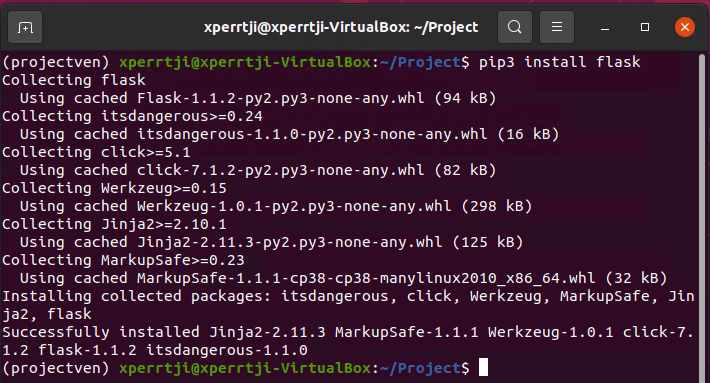This screenshot has width=710, height=383.
Task: Click the cursor at the last prompt
Action: click(x=484, y=367)
